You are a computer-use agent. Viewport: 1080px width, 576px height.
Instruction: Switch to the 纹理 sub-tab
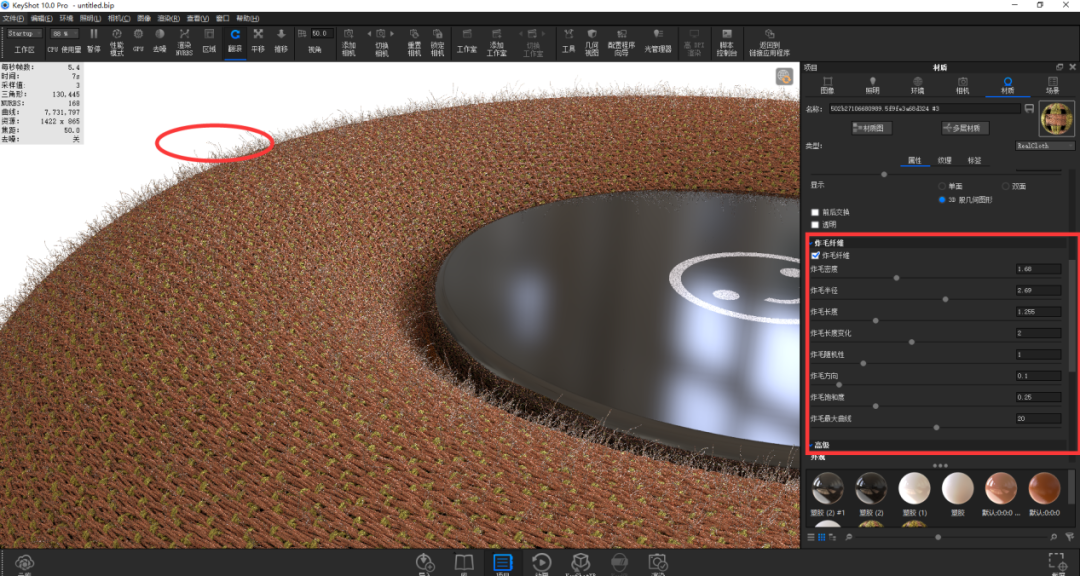pos(944,161)
